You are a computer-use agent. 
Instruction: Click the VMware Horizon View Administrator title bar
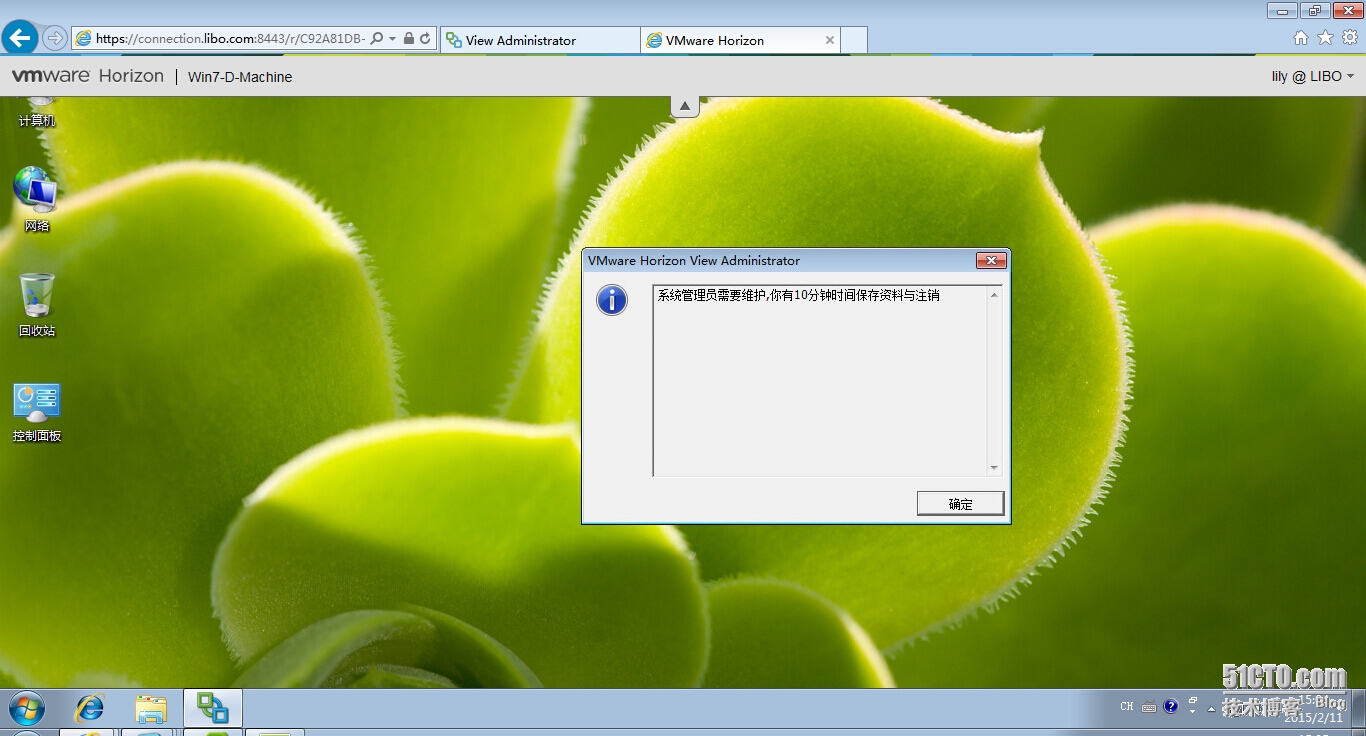click(x=779, y=260)
